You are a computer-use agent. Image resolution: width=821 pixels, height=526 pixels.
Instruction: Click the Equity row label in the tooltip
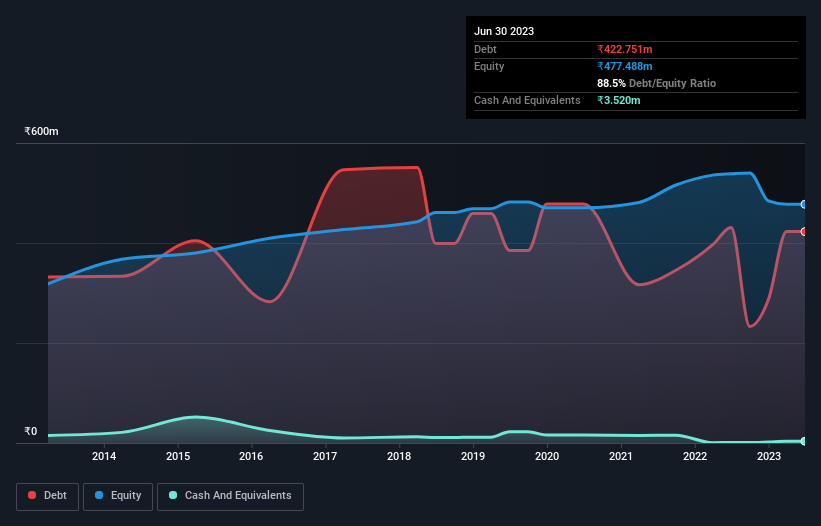click(x=489, y=66)
